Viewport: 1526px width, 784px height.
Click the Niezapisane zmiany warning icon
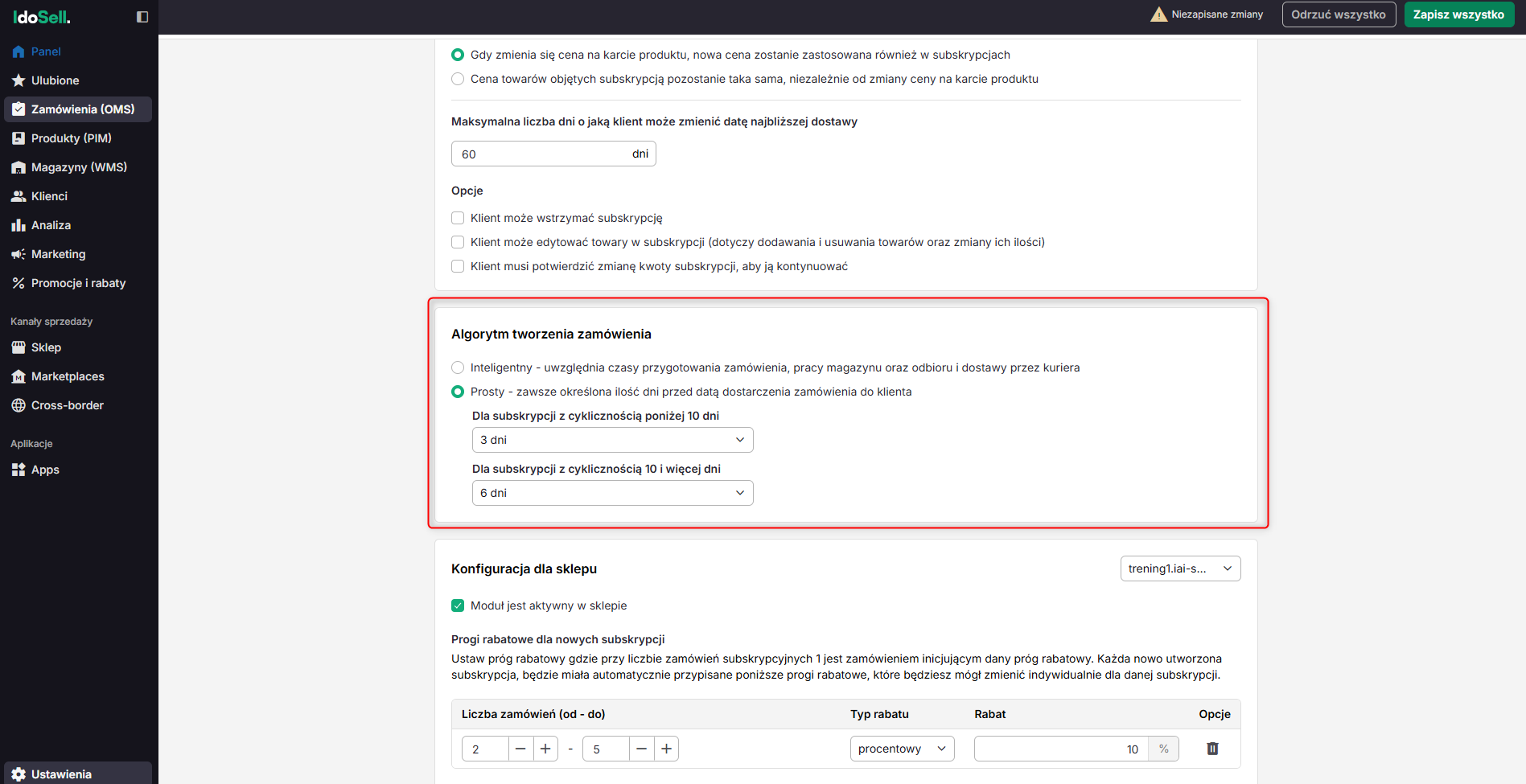coord(1158,14)
